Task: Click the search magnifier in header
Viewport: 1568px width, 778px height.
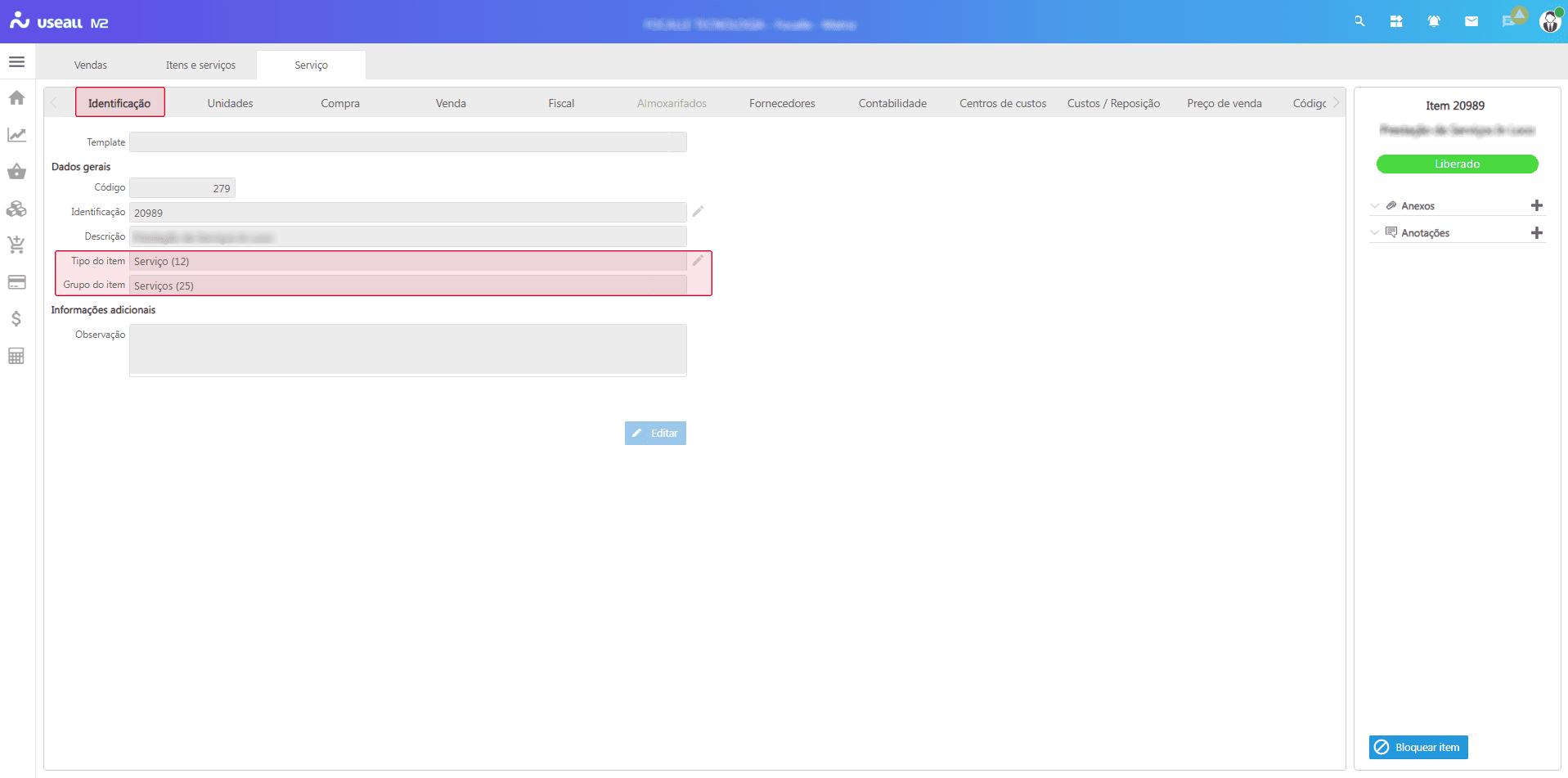Action: click(1359, 22)
